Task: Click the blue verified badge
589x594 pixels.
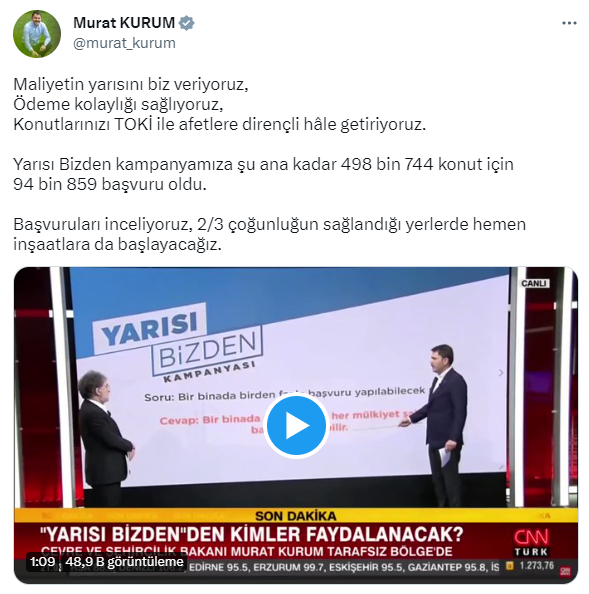Action: tap(186, 23)
